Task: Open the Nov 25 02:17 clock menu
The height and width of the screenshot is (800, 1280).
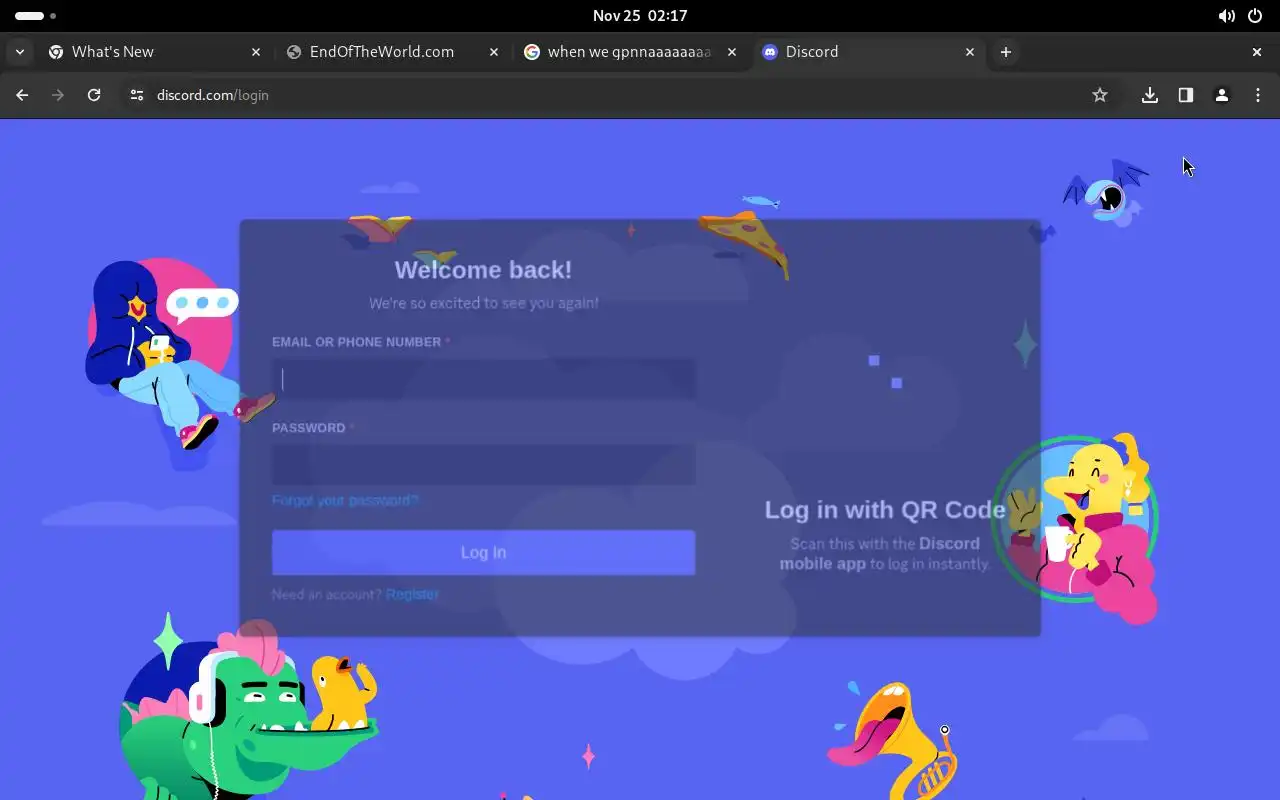Action: click(x=640, y=16)
